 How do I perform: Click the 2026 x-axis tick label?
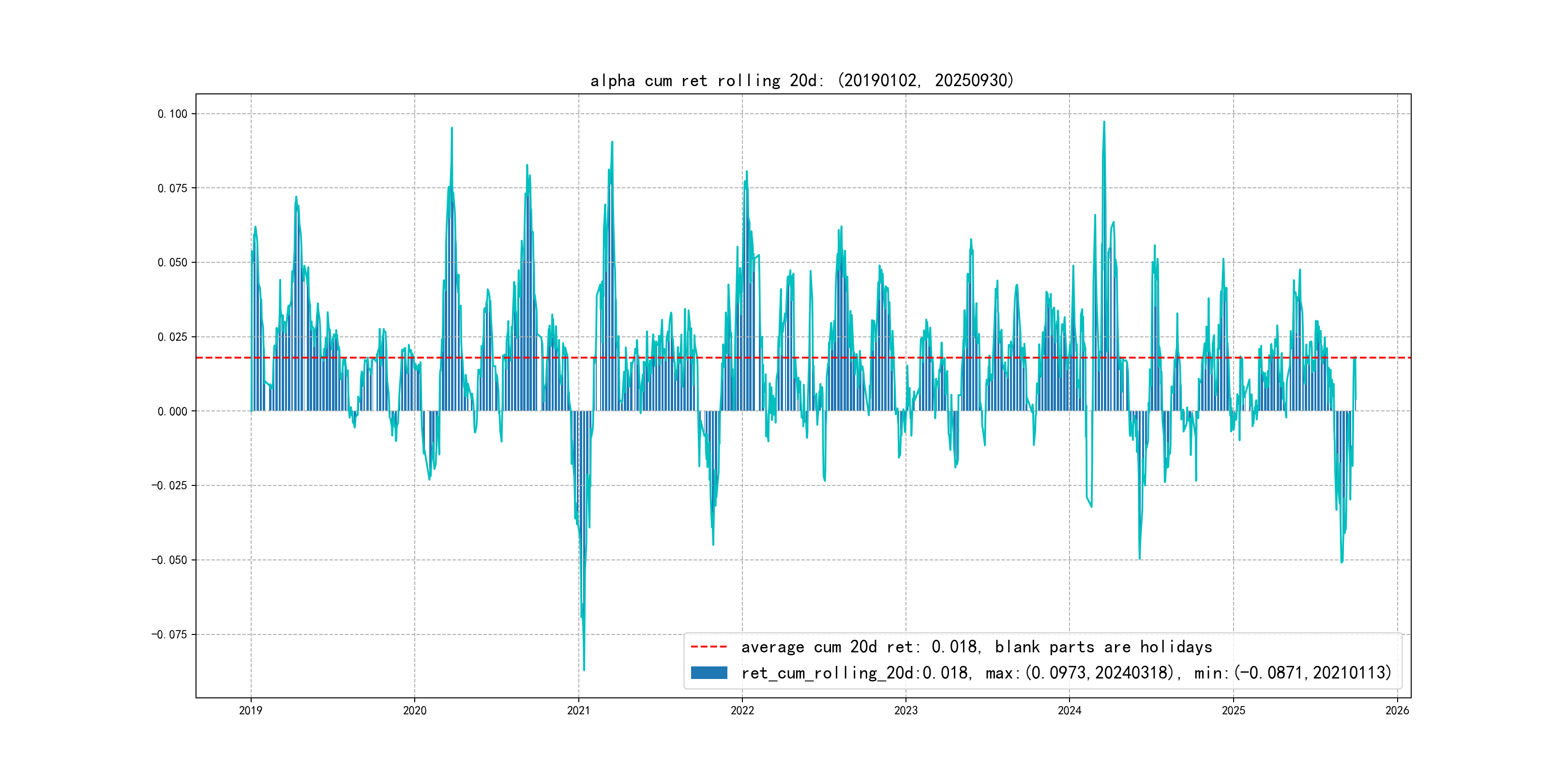coord(1397,710)
